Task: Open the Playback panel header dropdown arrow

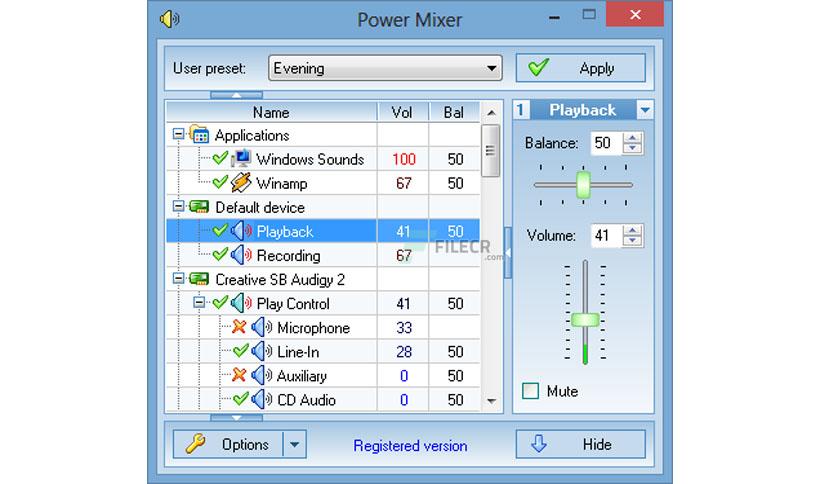Action: pos(645,110)
